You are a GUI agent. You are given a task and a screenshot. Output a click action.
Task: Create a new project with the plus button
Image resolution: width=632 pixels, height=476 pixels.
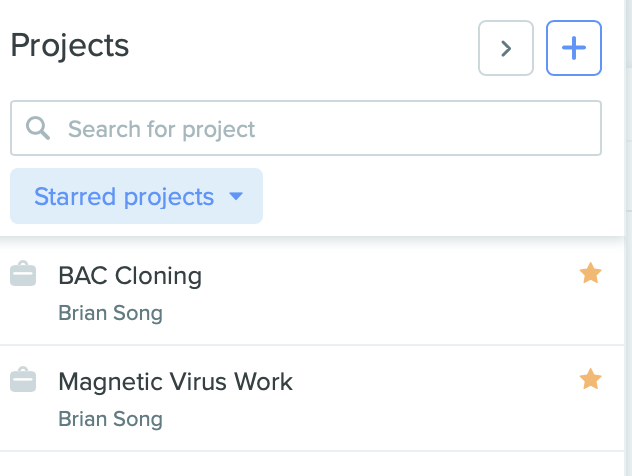(574, 48)
